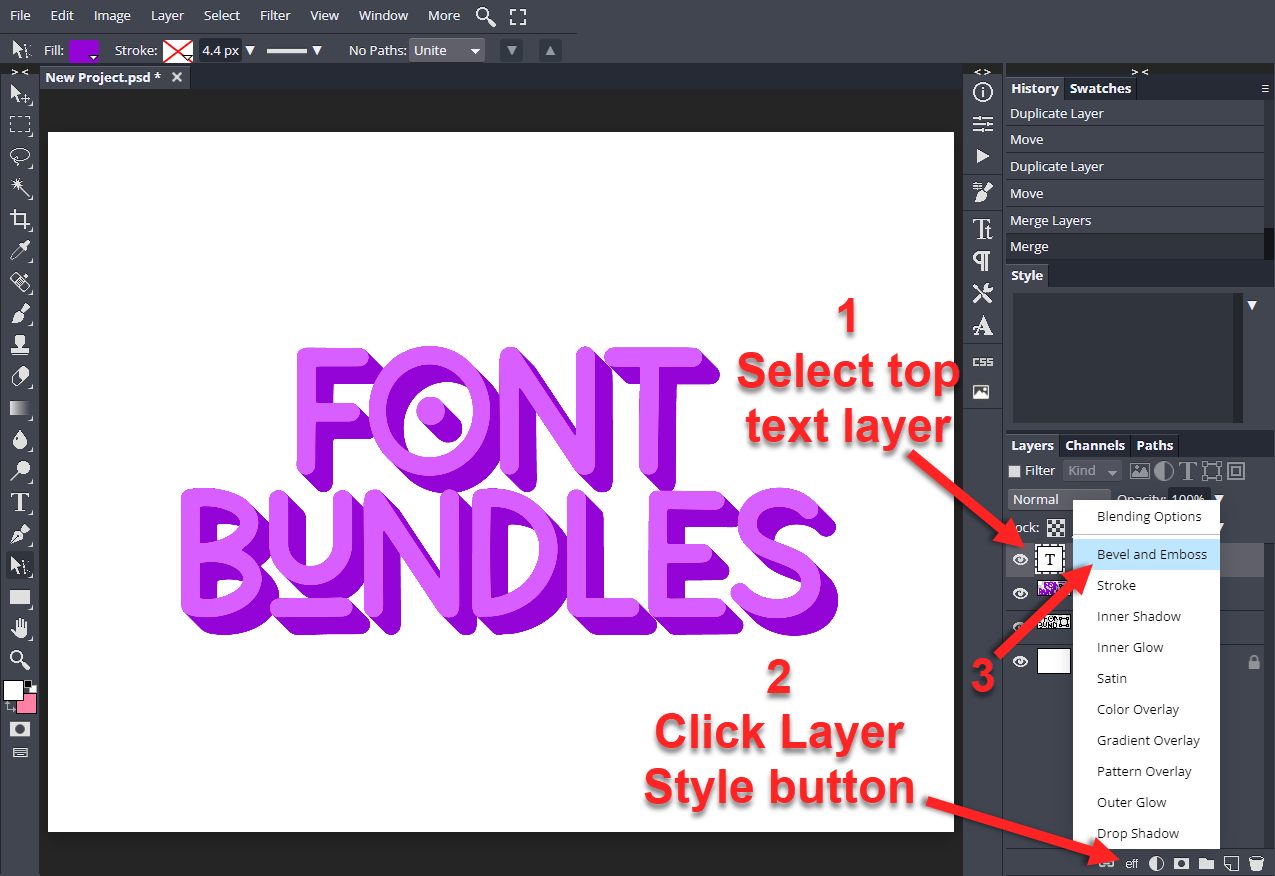
Task: Select the Clone Stamp tool
Action: (20, 346)
